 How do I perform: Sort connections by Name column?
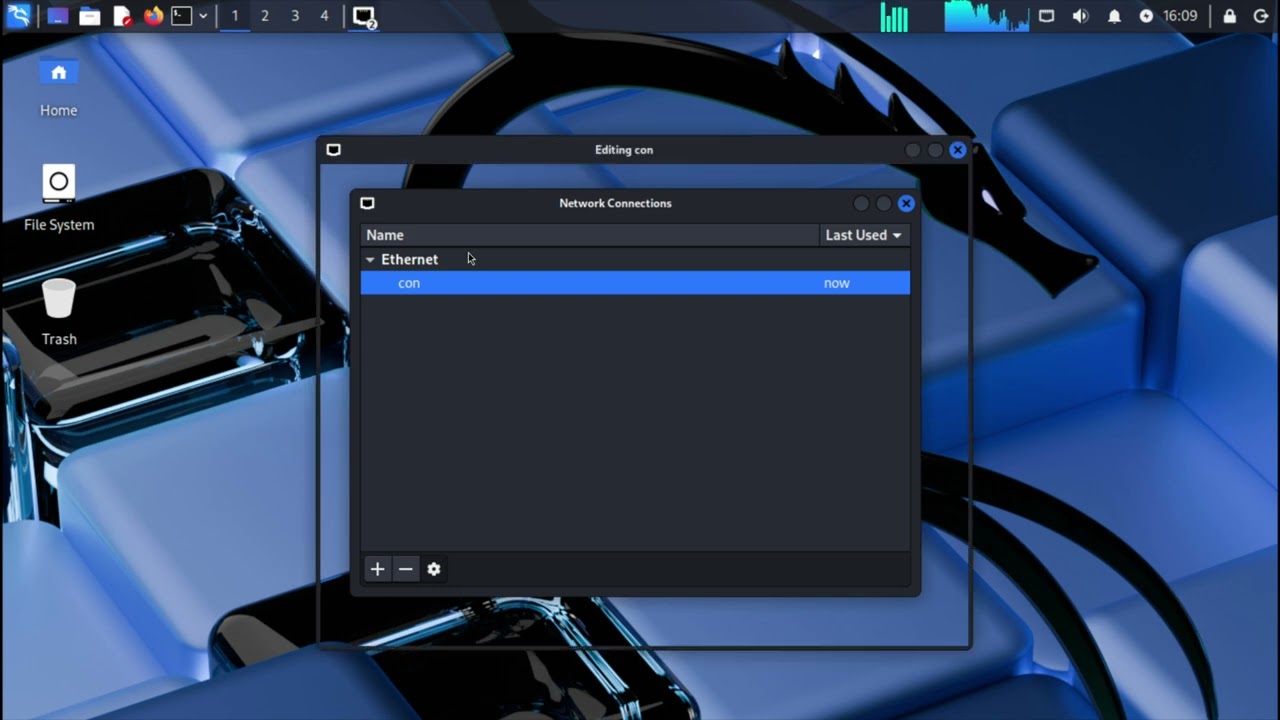click(x=590, y=235)
